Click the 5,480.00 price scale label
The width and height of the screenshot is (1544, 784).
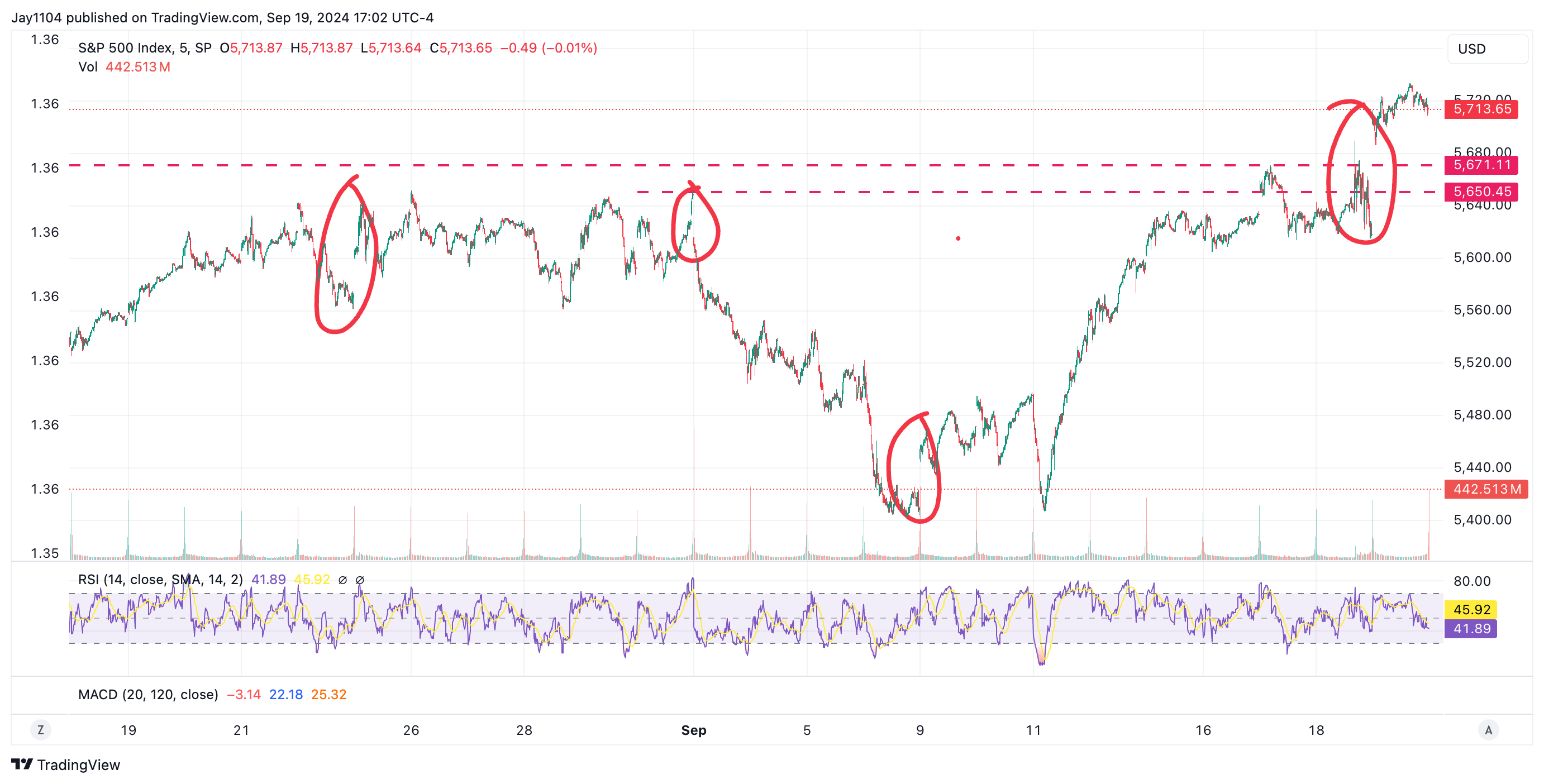click(1482, 415)
